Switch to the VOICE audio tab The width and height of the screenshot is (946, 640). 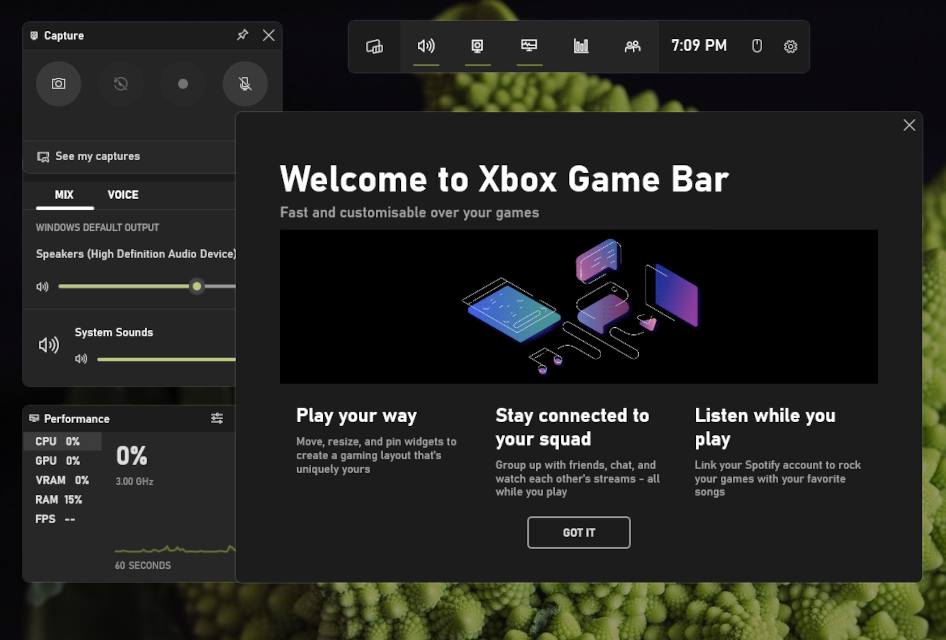[x=123, y=195]
